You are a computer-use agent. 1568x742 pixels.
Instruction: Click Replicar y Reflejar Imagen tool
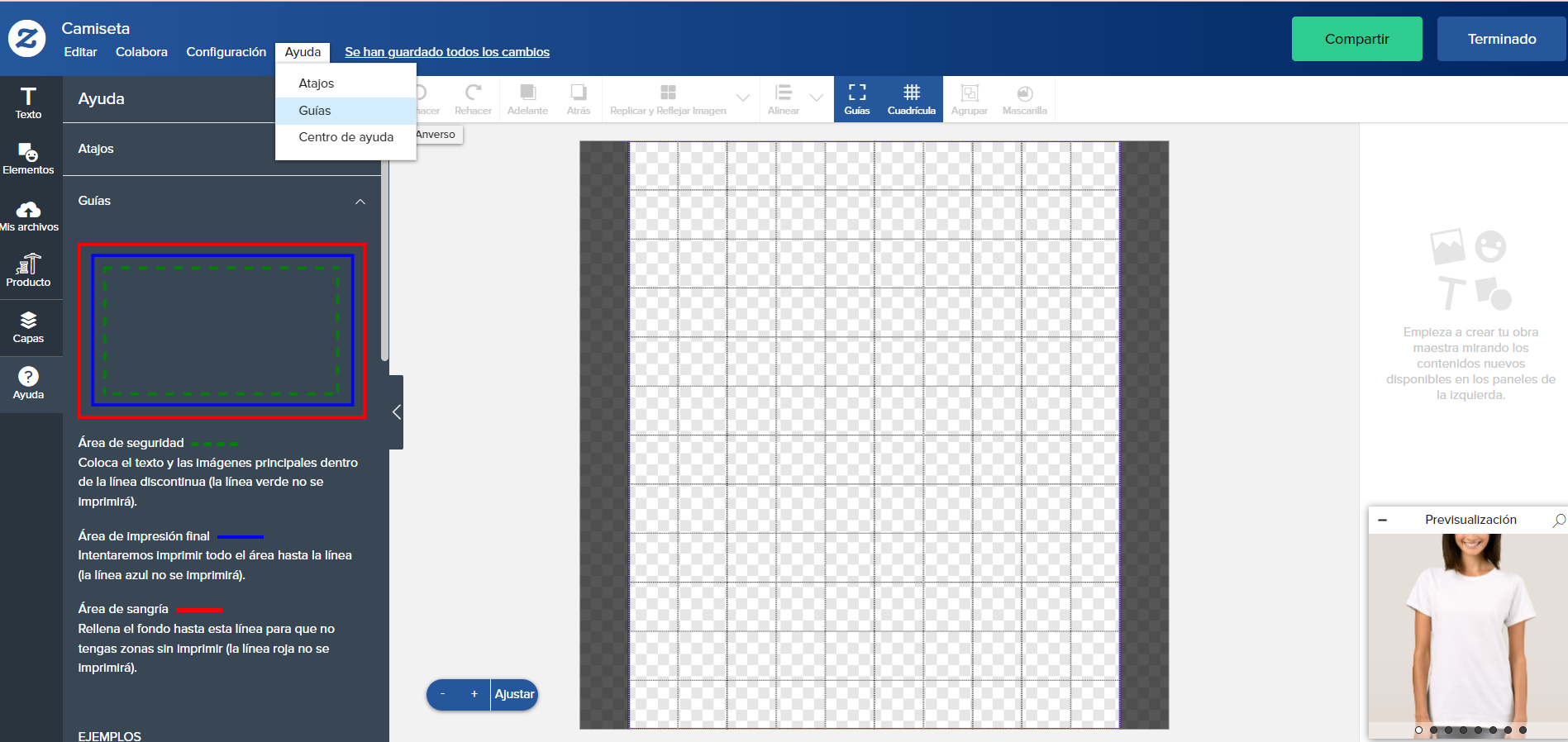(x=668, y=99)
